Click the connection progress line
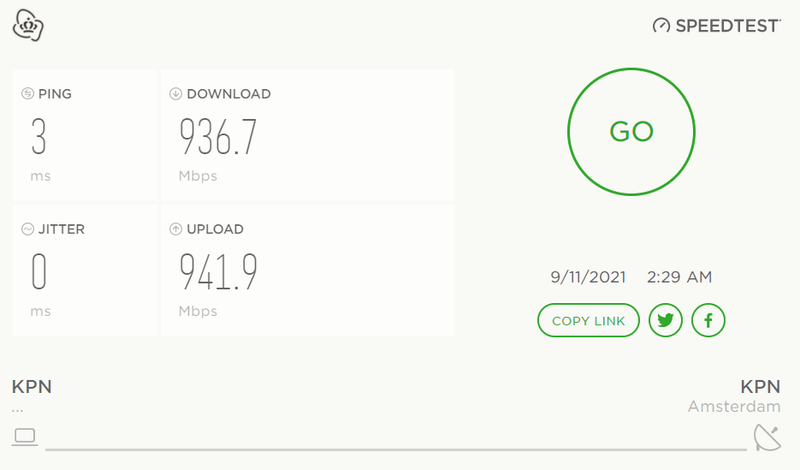The image size is (800, 470). (395, 449)
